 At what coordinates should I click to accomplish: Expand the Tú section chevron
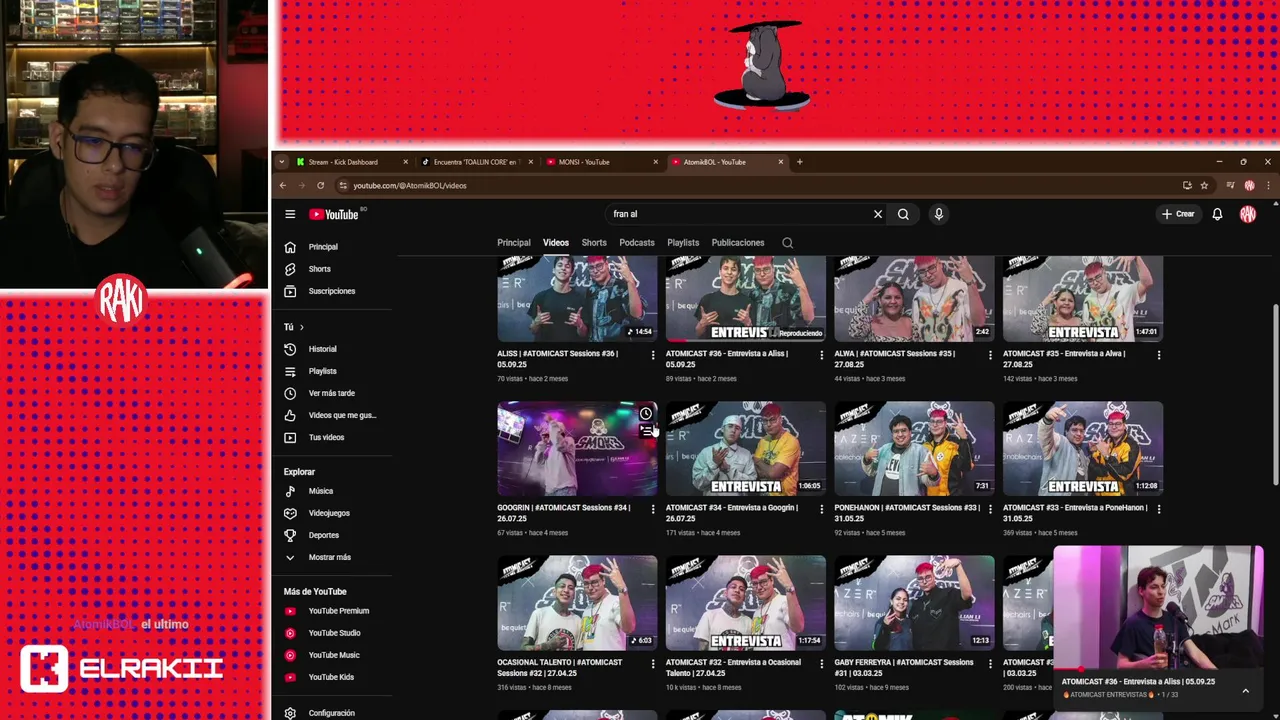[x=301, y=327]
